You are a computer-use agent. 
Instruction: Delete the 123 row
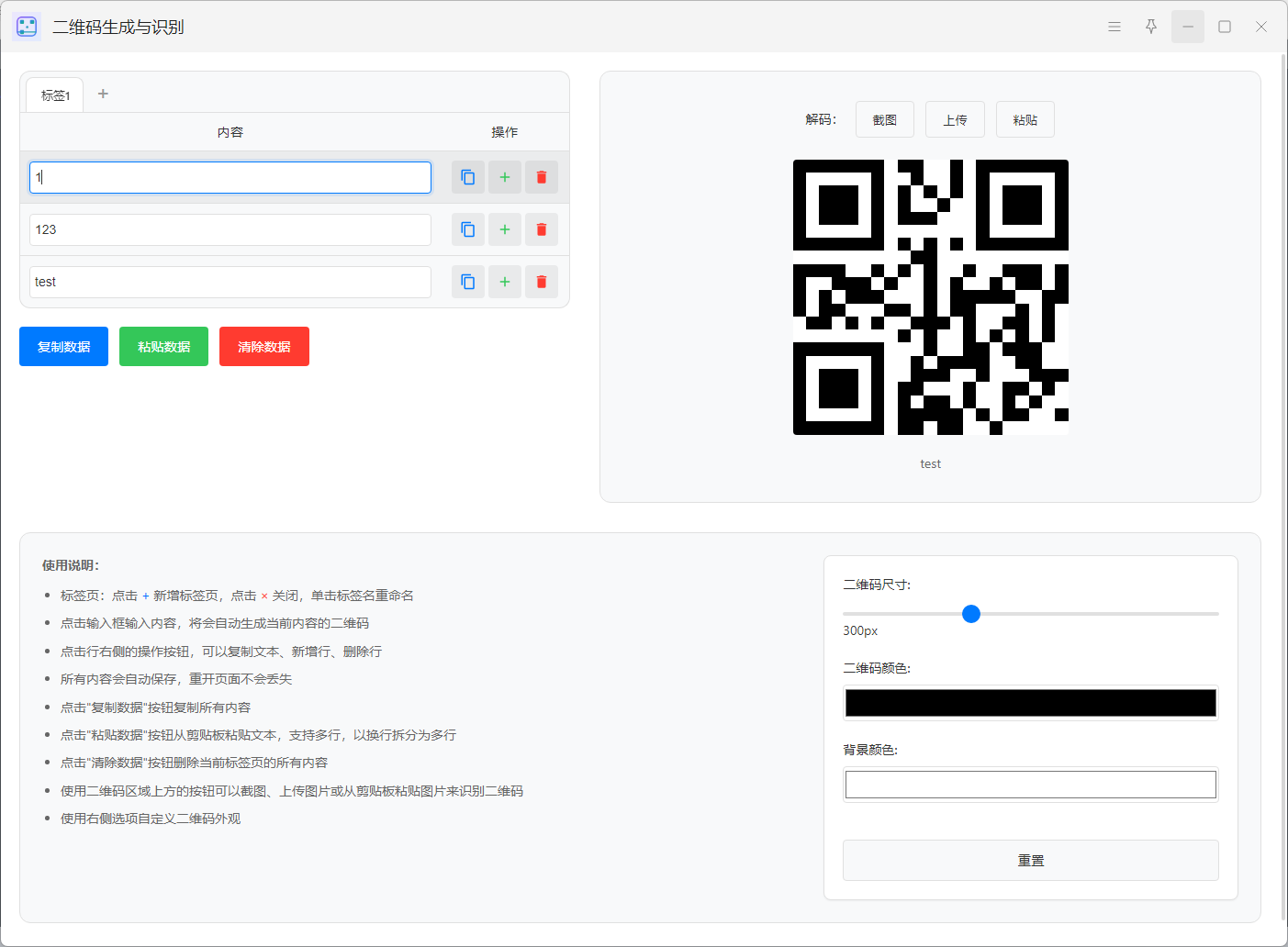click(542, 229)
